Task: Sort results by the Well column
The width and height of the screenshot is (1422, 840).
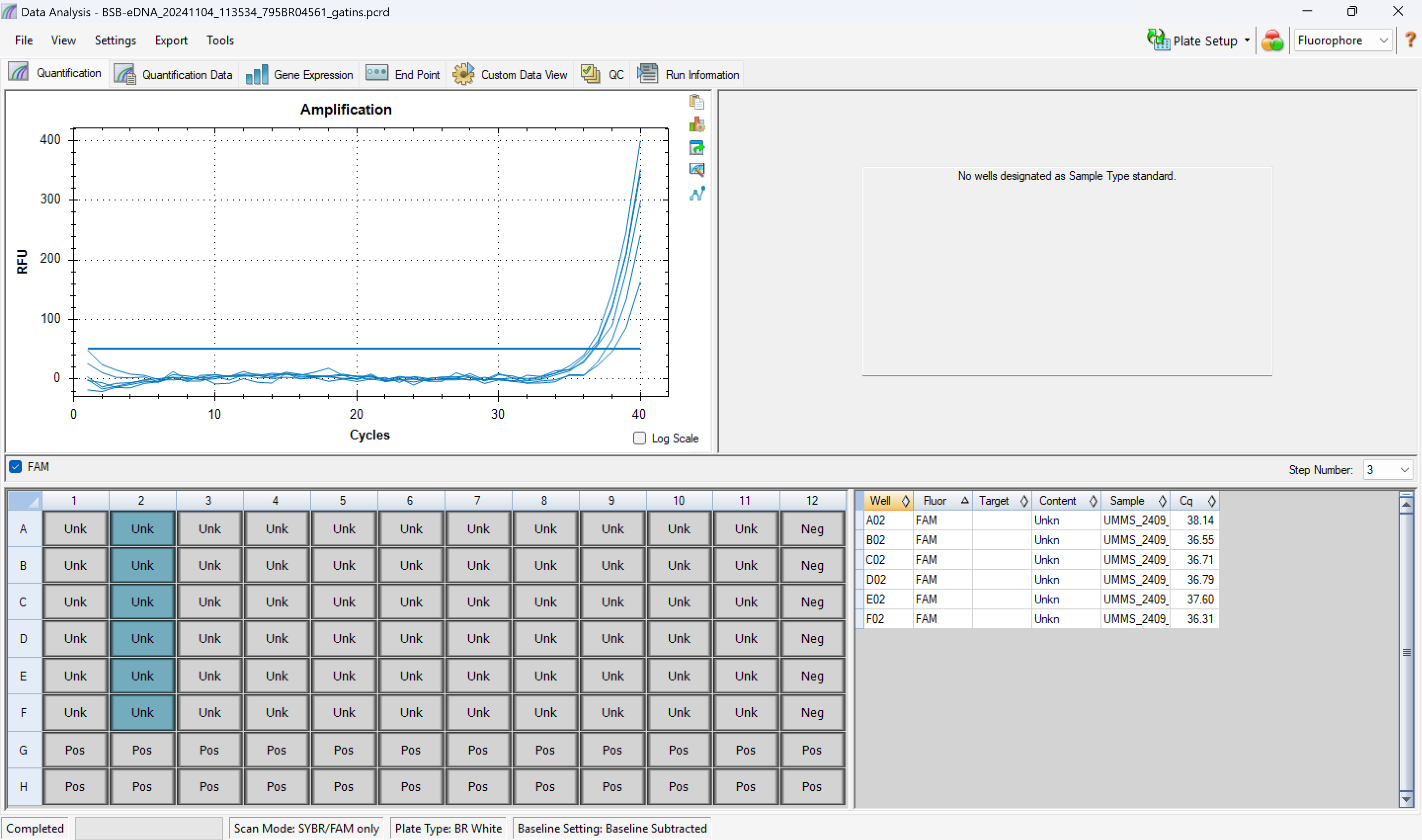Action: pos(888,500)
